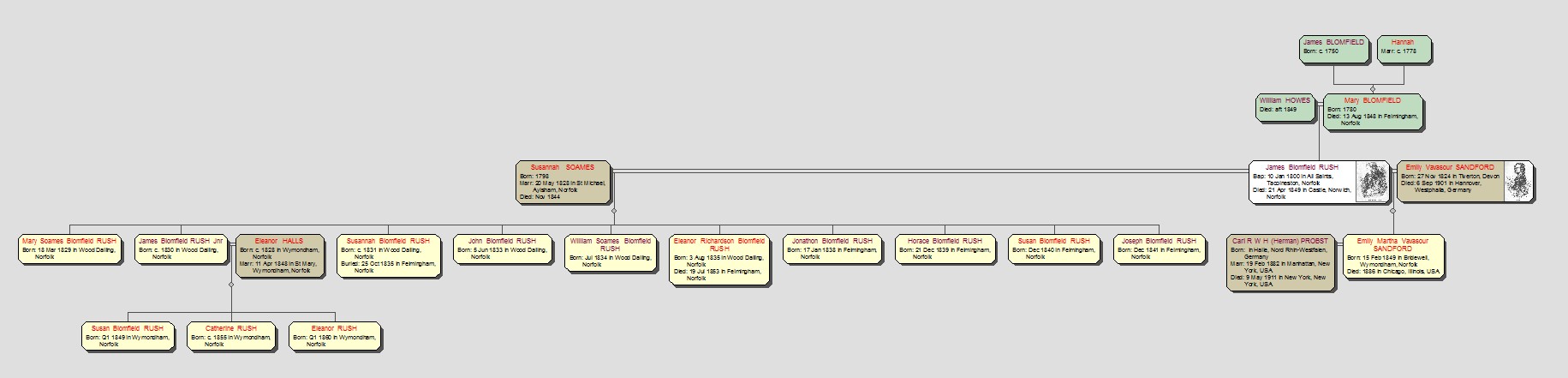Select Mary Soames Blomfield RUSH box
The width and height of the screenshot is (1568, 378).
coord(69,249)
